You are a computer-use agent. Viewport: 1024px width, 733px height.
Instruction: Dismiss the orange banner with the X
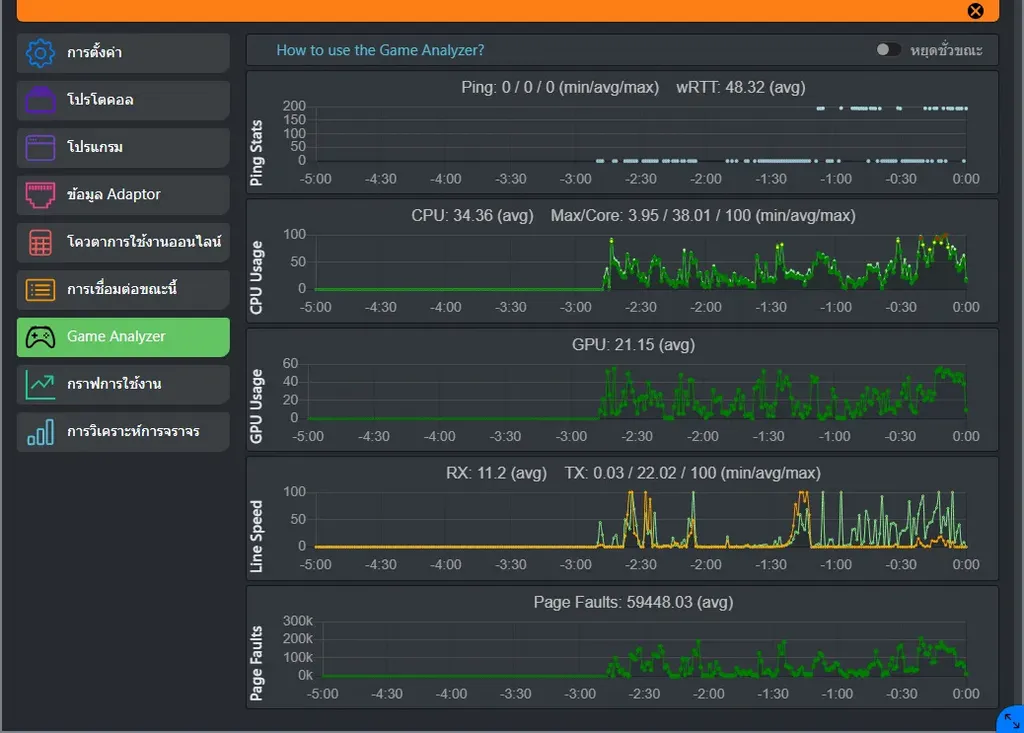pyautogui.click(x=975, y=10)
